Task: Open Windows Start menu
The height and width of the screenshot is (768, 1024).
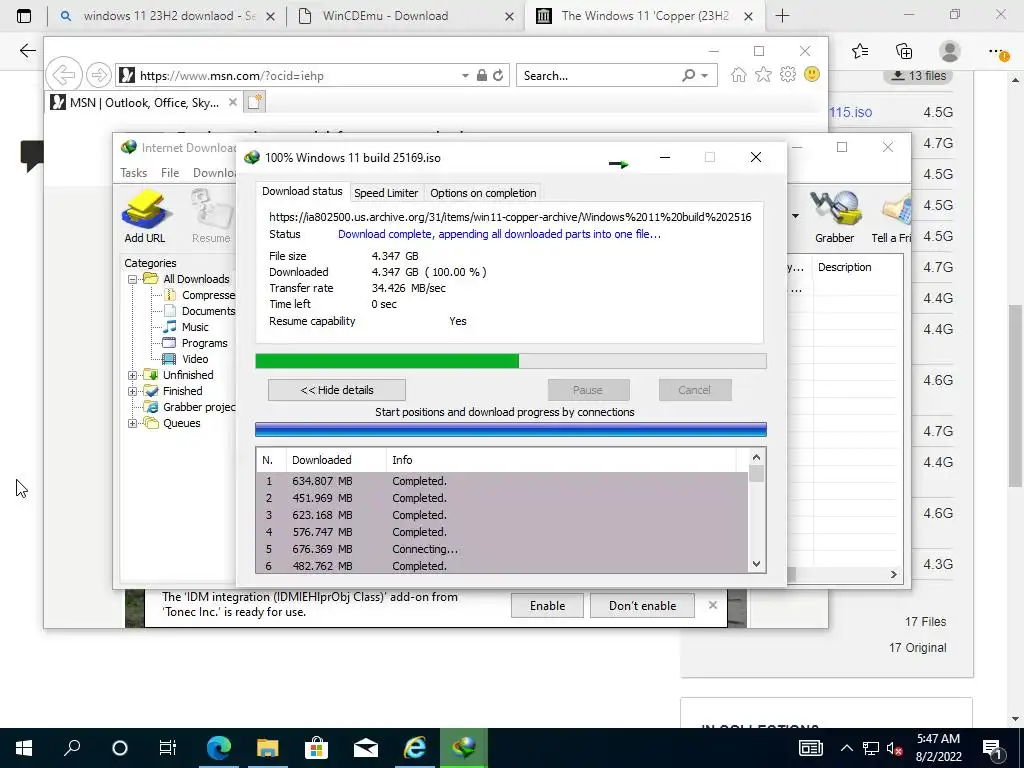Action: pyautogui.click(x=24, y=748)
